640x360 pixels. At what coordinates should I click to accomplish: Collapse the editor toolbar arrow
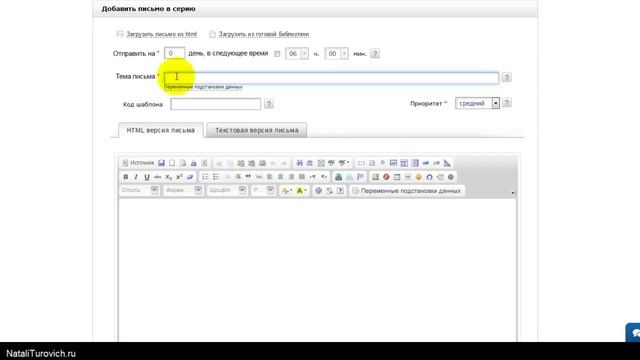pos(513,193)
